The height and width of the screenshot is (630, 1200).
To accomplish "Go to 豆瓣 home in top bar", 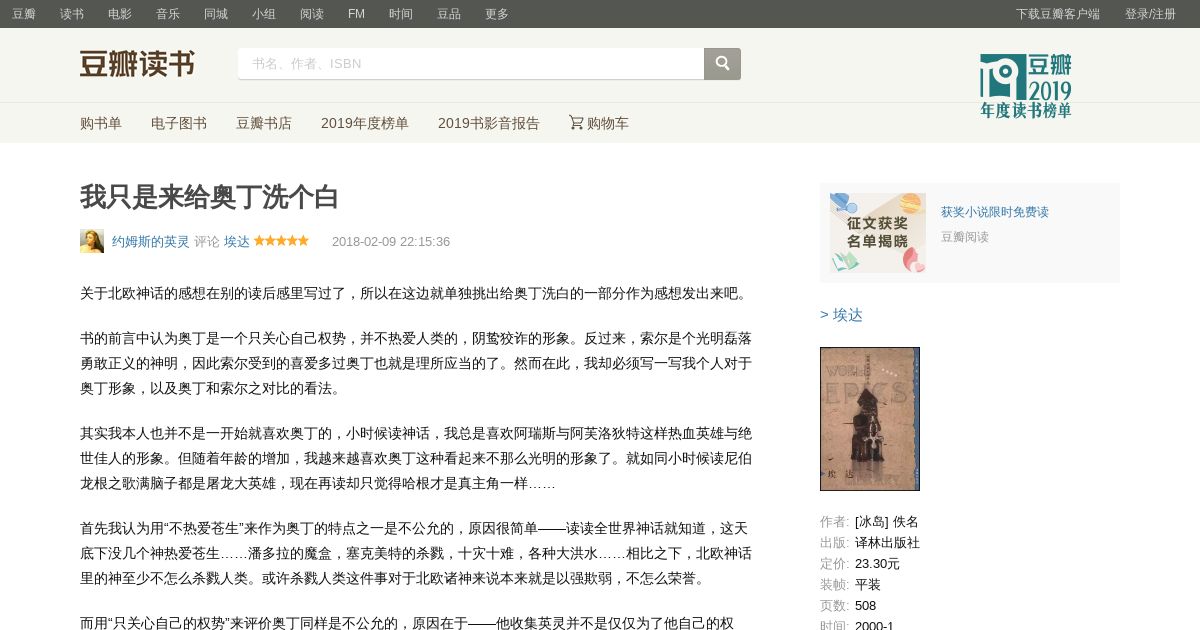I will click(24, 14).
